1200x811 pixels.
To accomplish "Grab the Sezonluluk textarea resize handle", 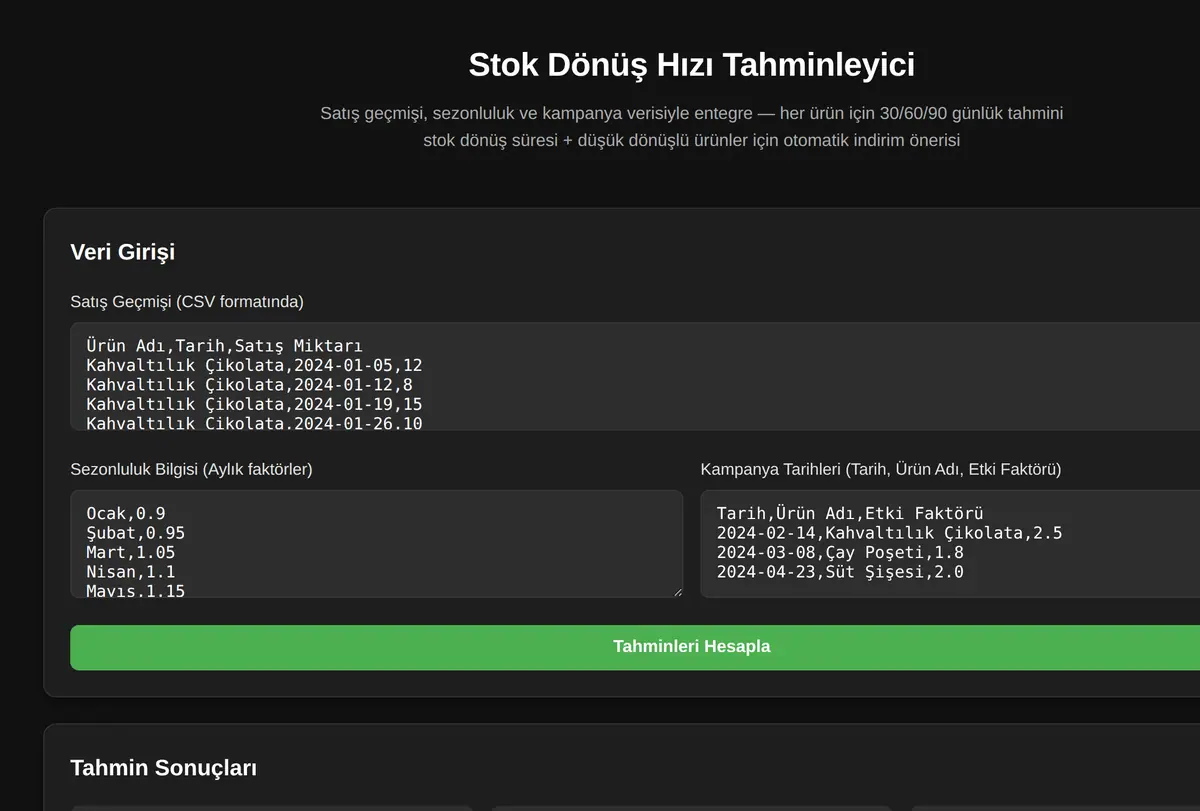I will coord(677,592).
